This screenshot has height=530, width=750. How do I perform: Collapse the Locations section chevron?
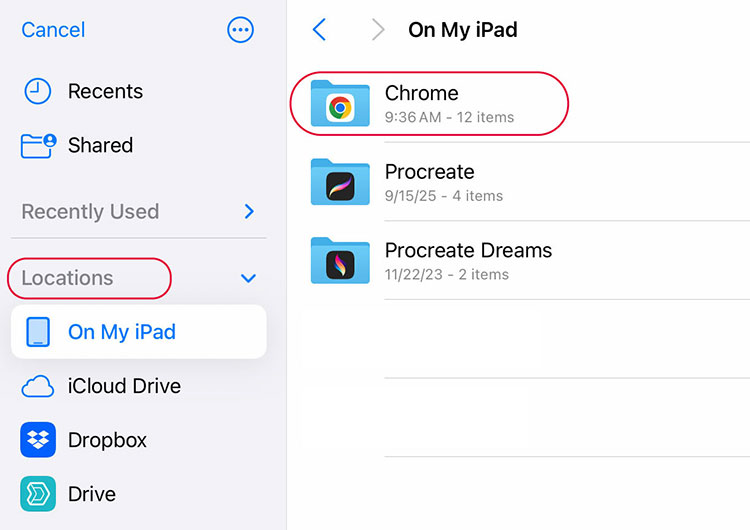click(x=249, y=279)
